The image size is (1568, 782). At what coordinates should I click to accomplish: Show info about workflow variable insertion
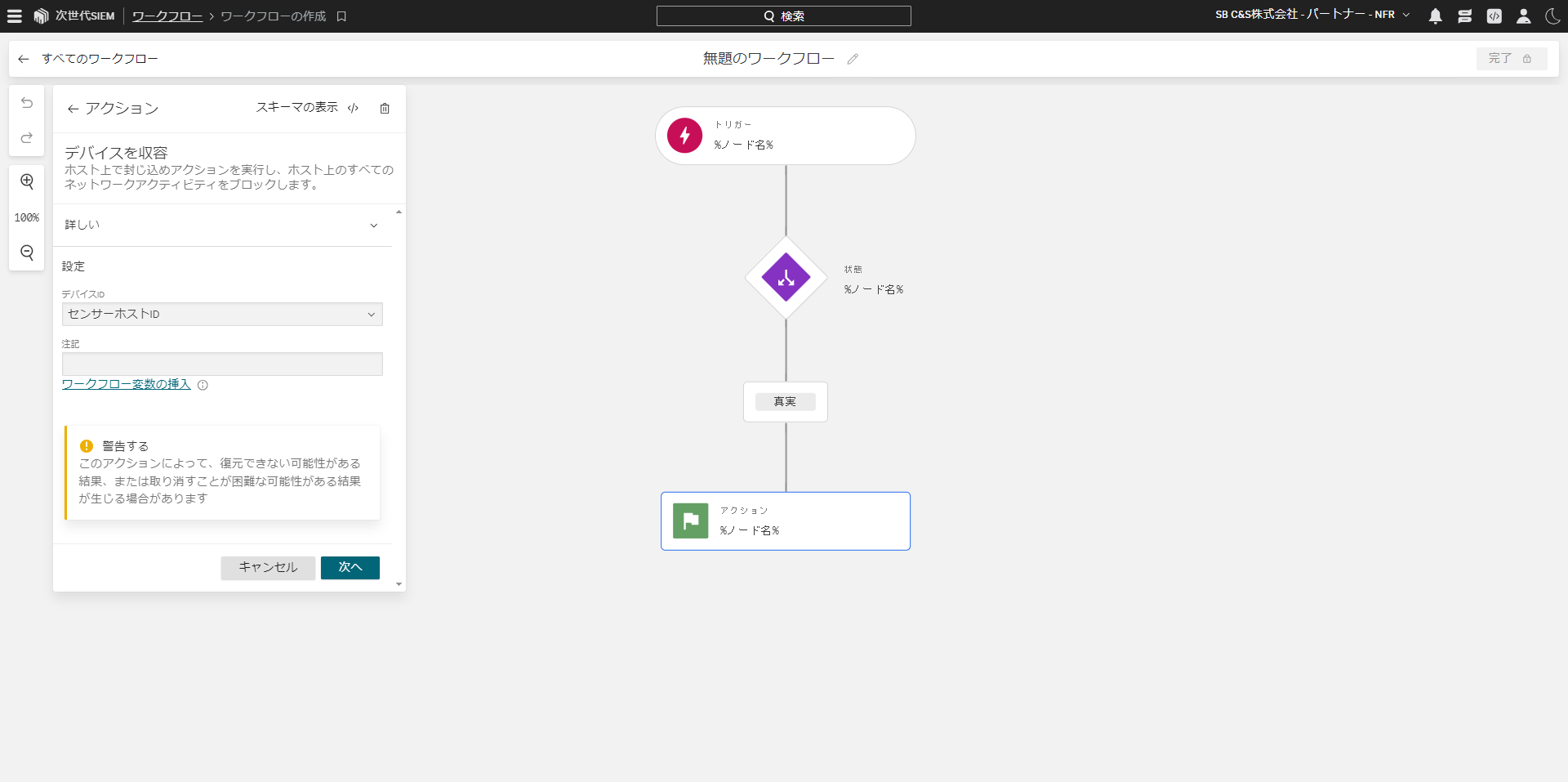(203, 385)
